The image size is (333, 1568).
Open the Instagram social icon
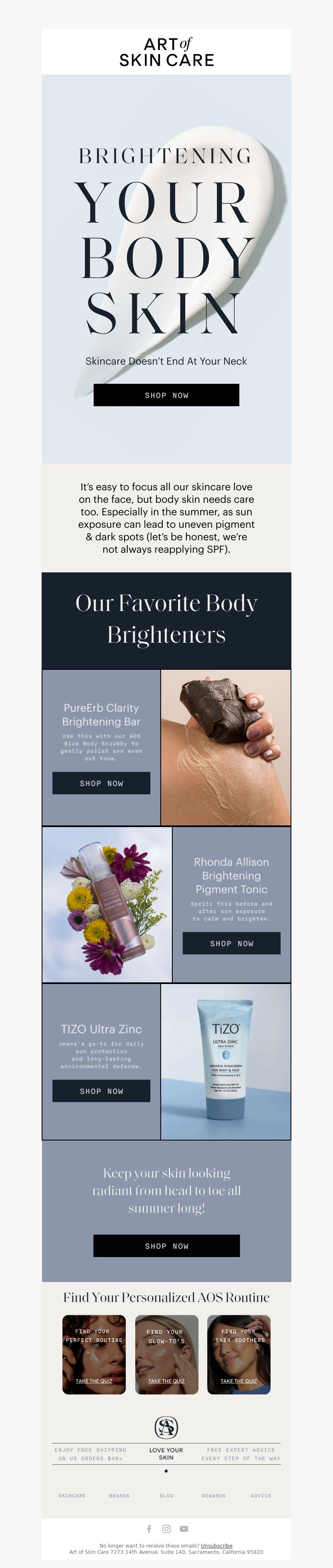(166, 1528)
